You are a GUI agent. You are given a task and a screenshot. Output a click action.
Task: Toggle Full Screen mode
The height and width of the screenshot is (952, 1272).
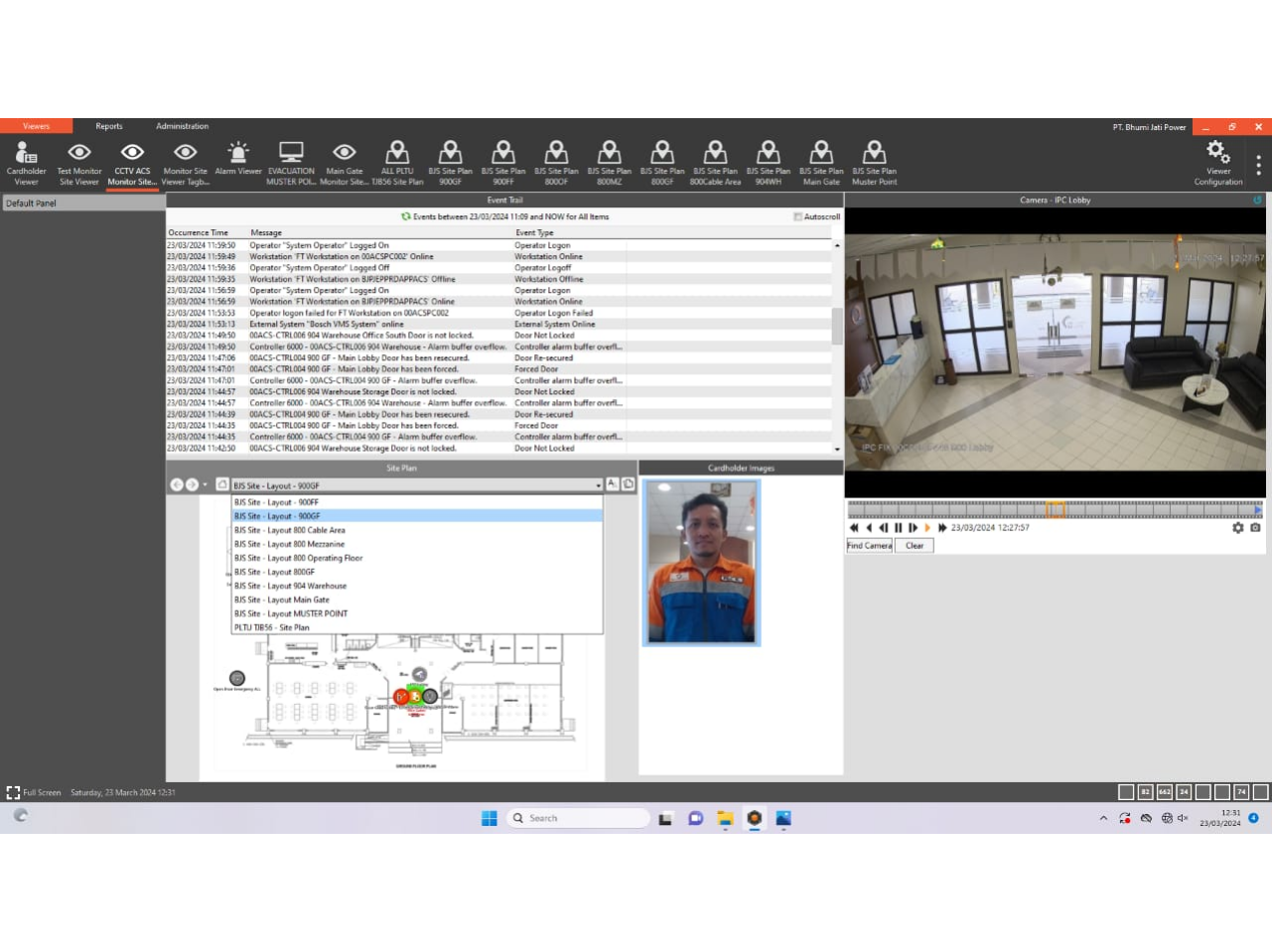[x=14, y=792]
